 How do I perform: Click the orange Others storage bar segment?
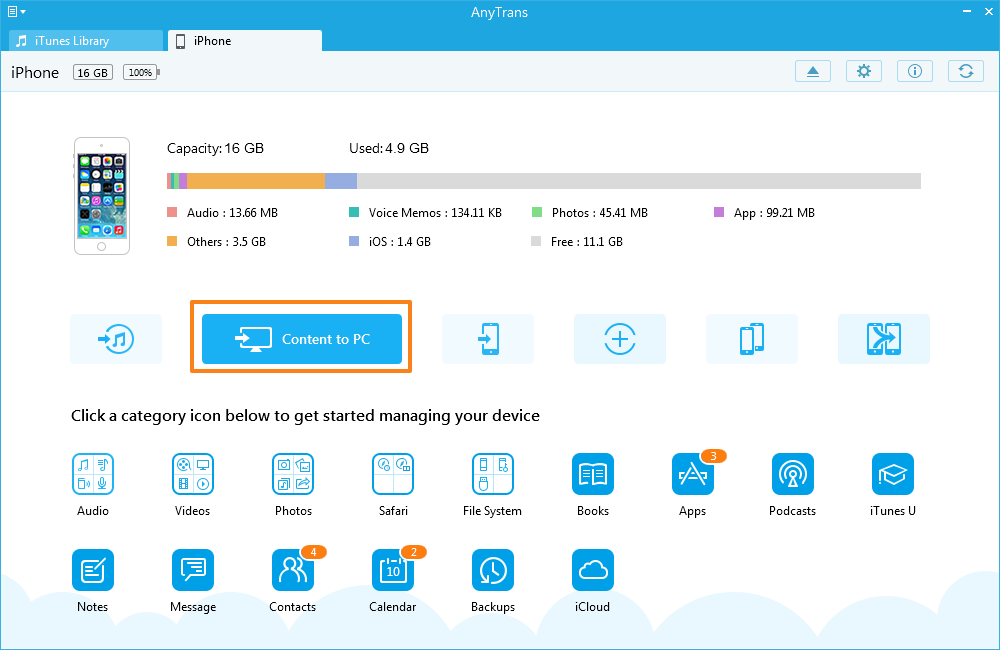pos(256,181)
